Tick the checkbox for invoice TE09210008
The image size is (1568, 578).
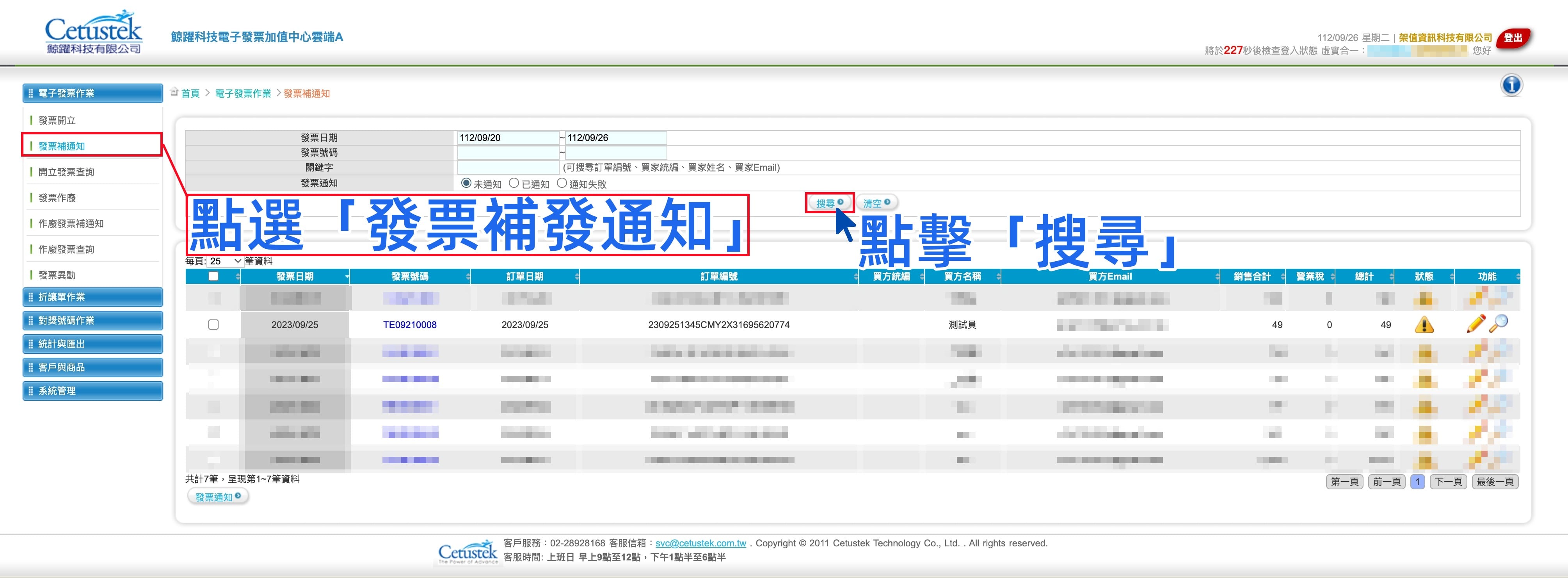tap(213, 325)
